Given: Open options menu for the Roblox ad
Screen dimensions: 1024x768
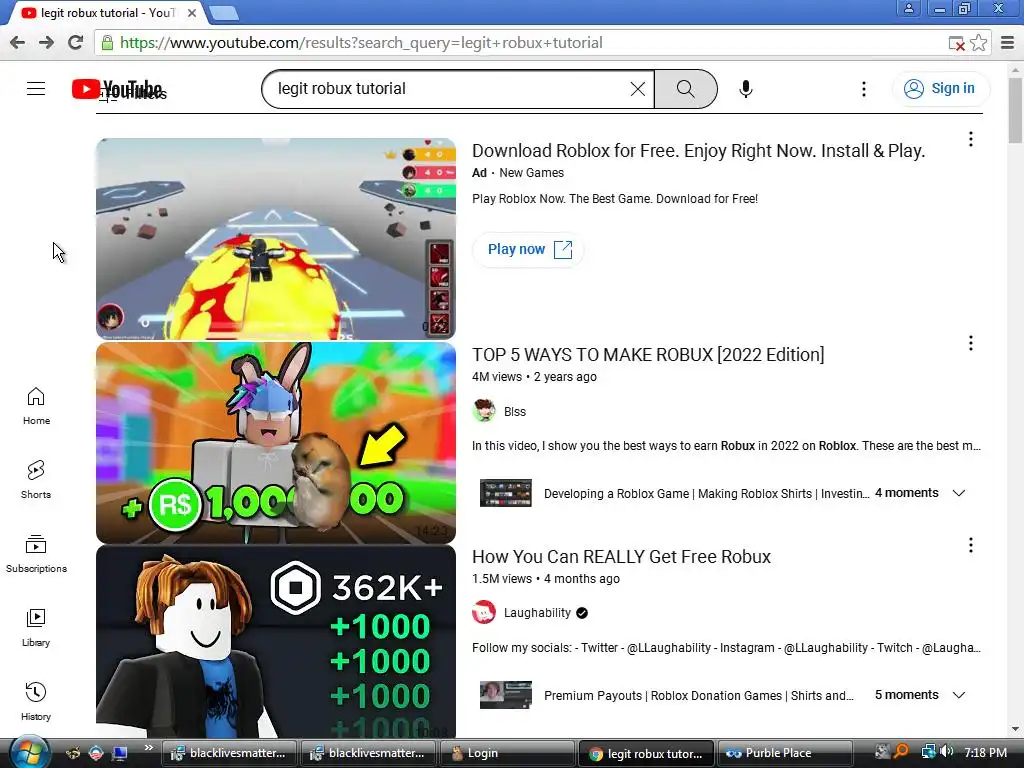Looking at the screenshot, I should pos(970,139).
